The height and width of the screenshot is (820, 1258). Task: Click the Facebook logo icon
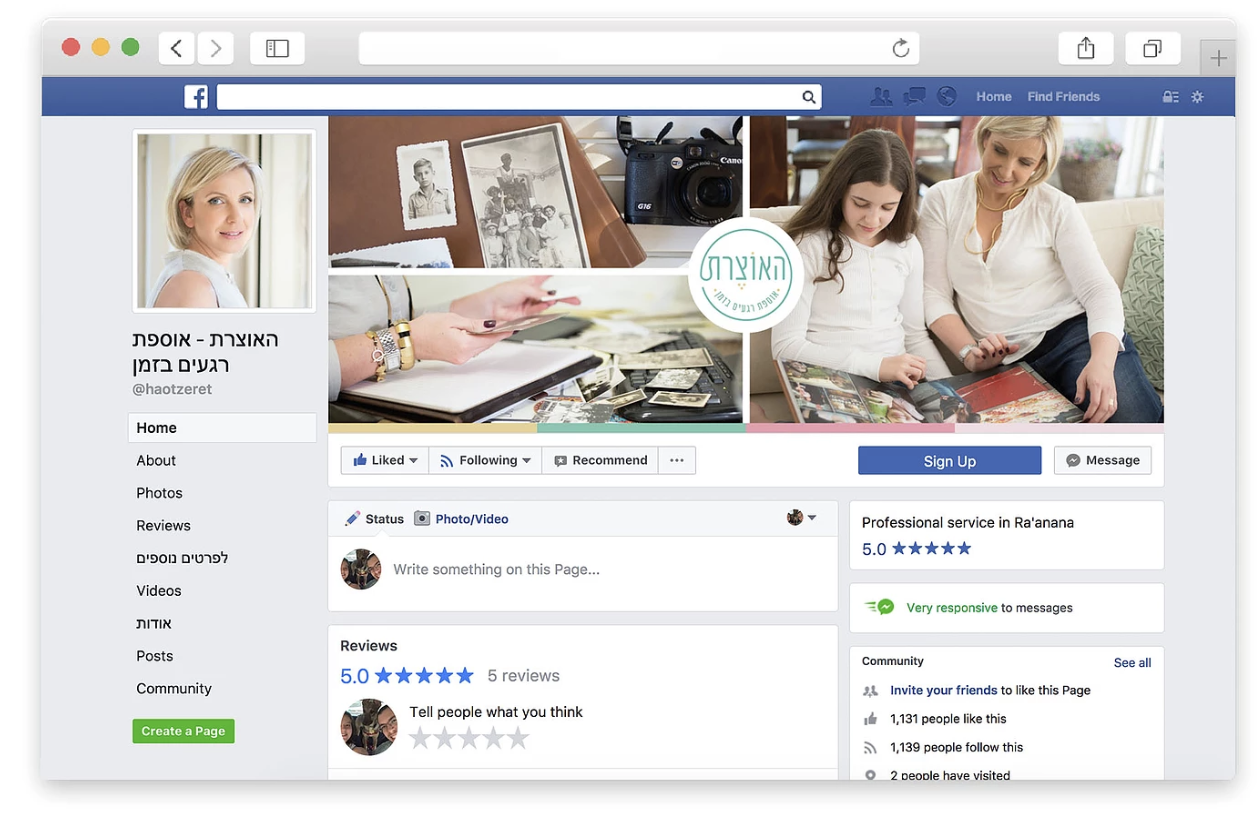[196, 97]
